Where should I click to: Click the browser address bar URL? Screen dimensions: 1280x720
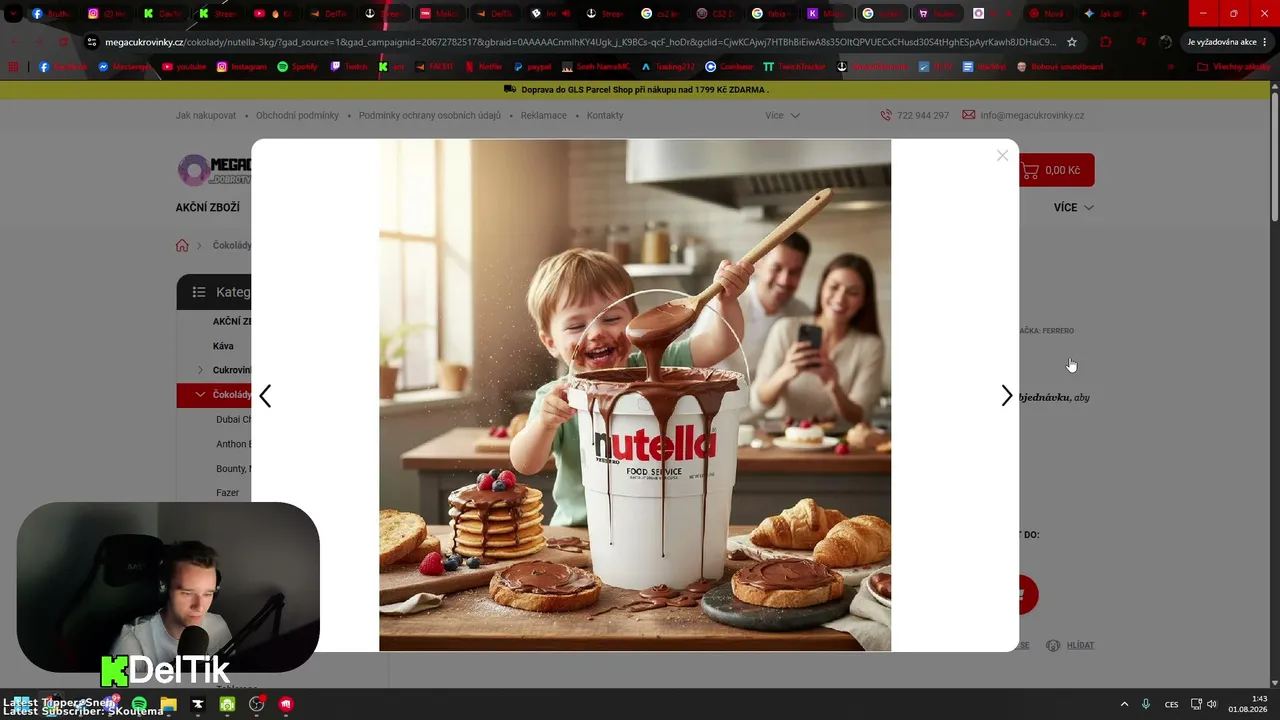pyautogui.click(x=580, y=42)
